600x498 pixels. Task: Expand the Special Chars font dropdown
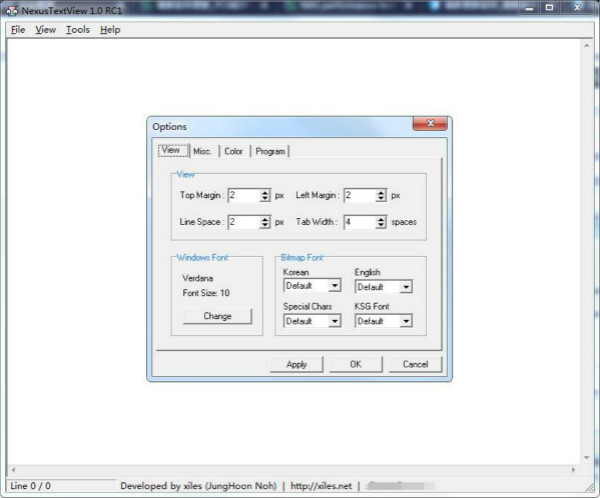(335, 321)
